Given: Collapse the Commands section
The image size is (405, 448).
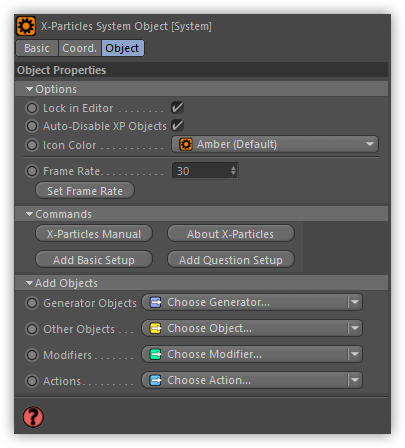Looking at the screenshot, I should pyautogui.click(x=29, y=214).
